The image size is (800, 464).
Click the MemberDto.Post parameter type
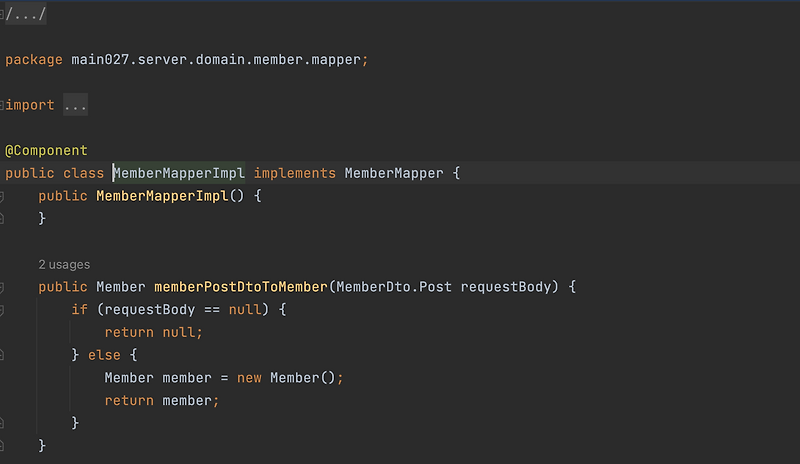(394, 287)
